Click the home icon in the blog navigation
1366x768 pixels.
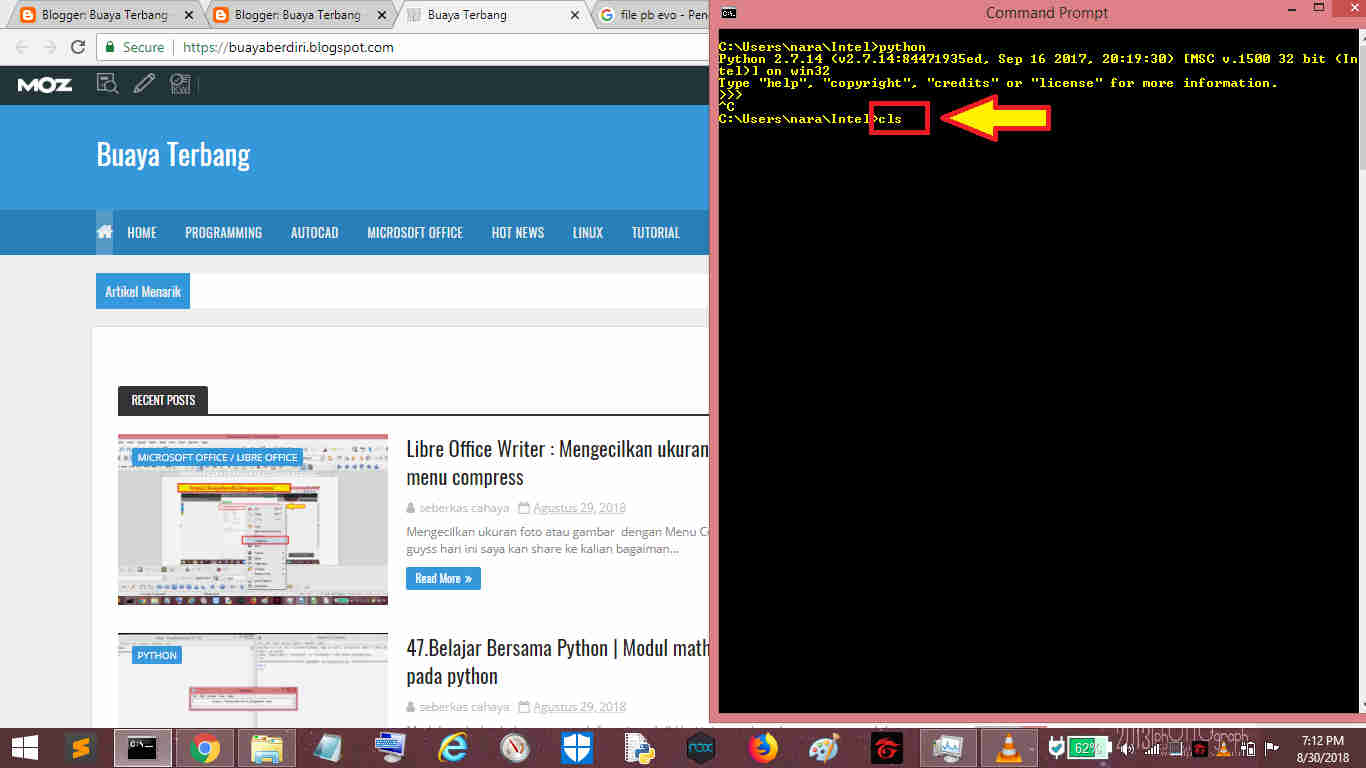click(104, 232)
